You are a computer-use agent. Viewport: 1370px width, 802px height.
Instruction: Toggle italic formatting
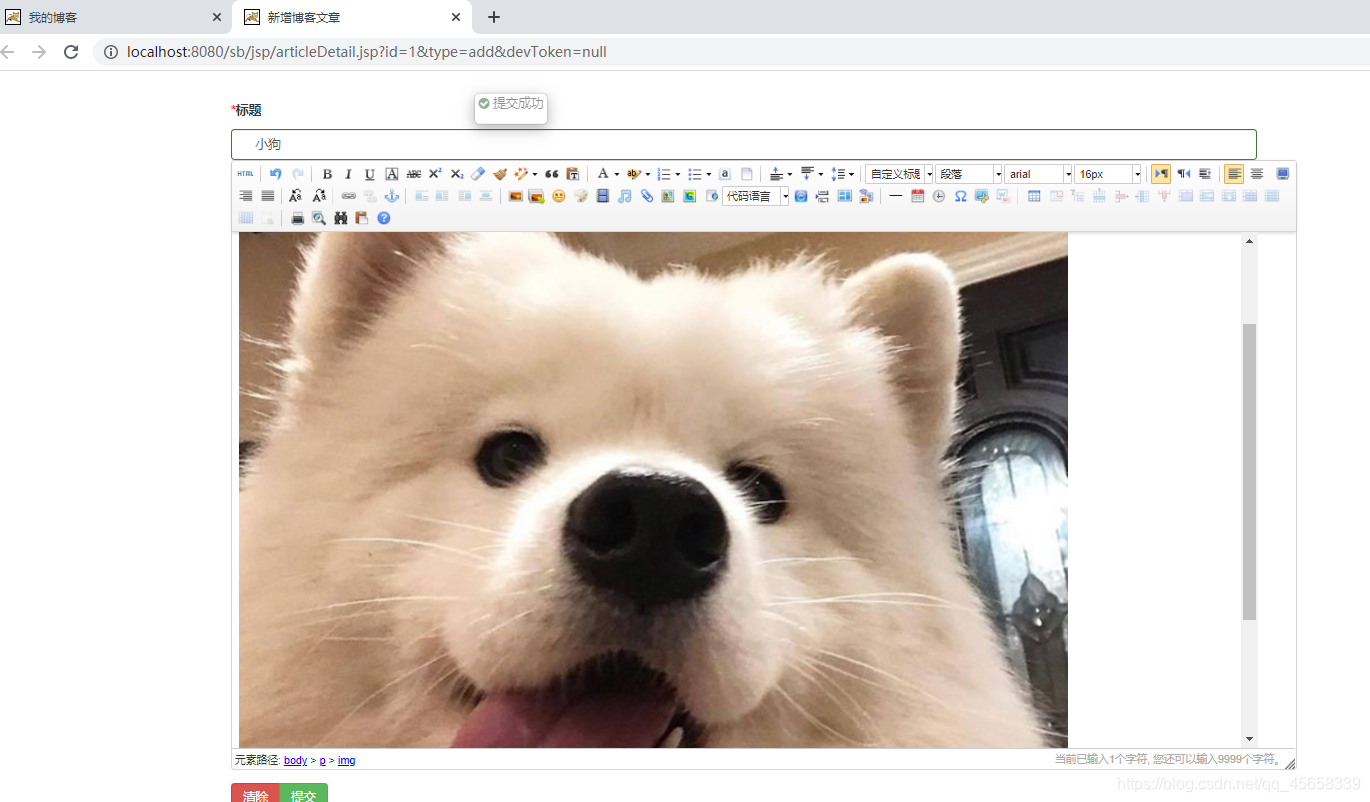tap(348, 174)
